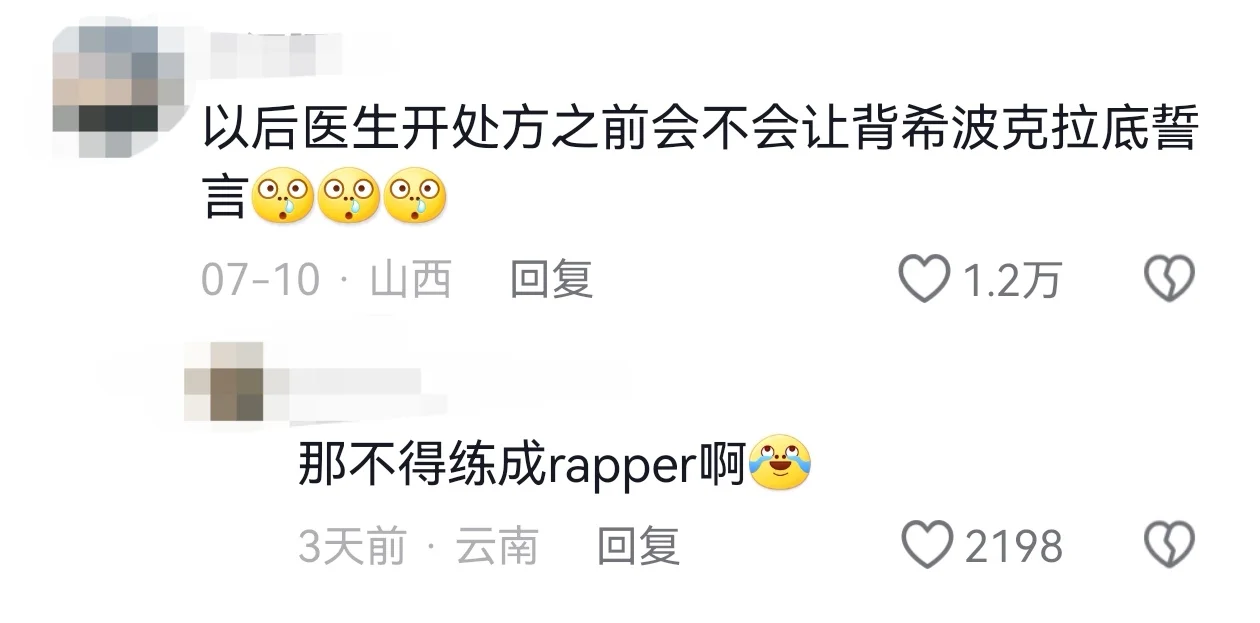Tap the broken-heart dislike on the 山西 comment
This screenshot has width=1260, height=623.
click(1169, 280)
